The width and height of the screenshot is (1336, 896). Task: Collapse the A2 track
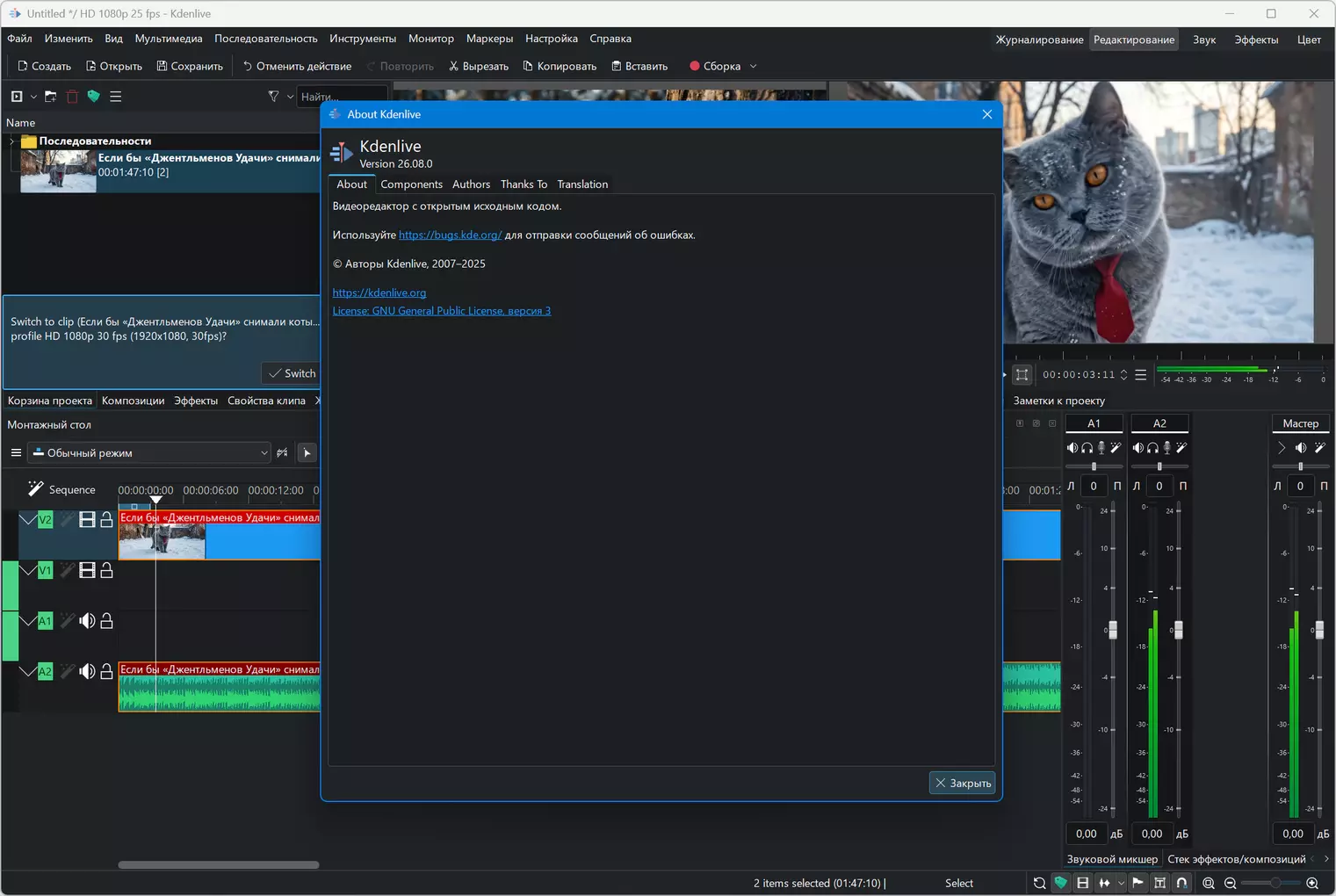click(x=27, y=671)
